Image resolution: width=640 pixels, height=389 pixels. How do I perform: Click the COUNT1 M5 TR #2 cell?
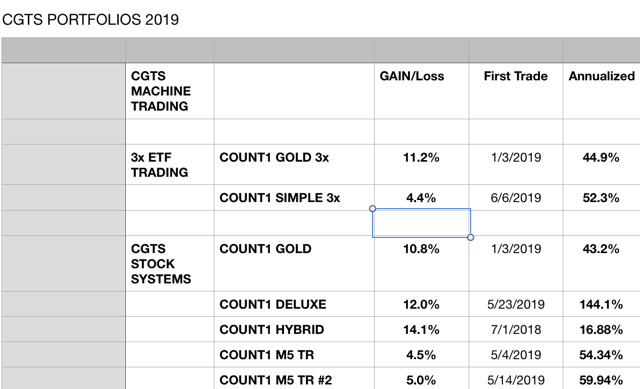click(x=294, y=379)
